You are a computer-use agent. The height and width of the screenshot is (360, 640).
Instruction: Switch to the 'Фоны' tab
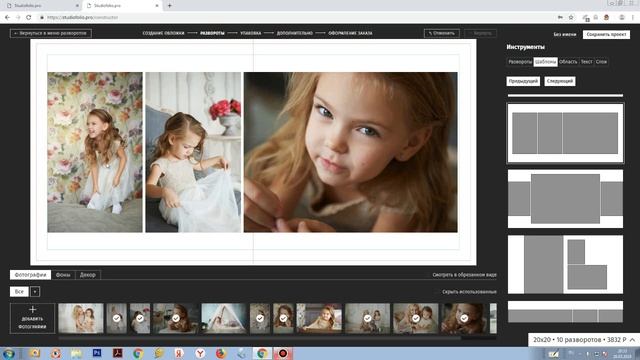click(63, 275)
